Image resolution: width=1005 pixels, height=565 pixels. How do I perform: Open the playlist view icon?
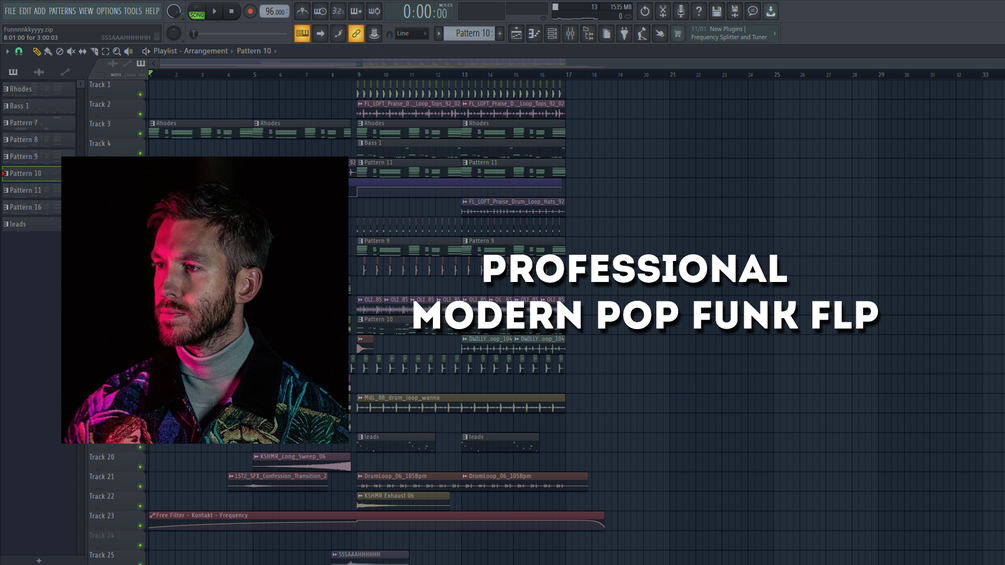click(516, 33)
